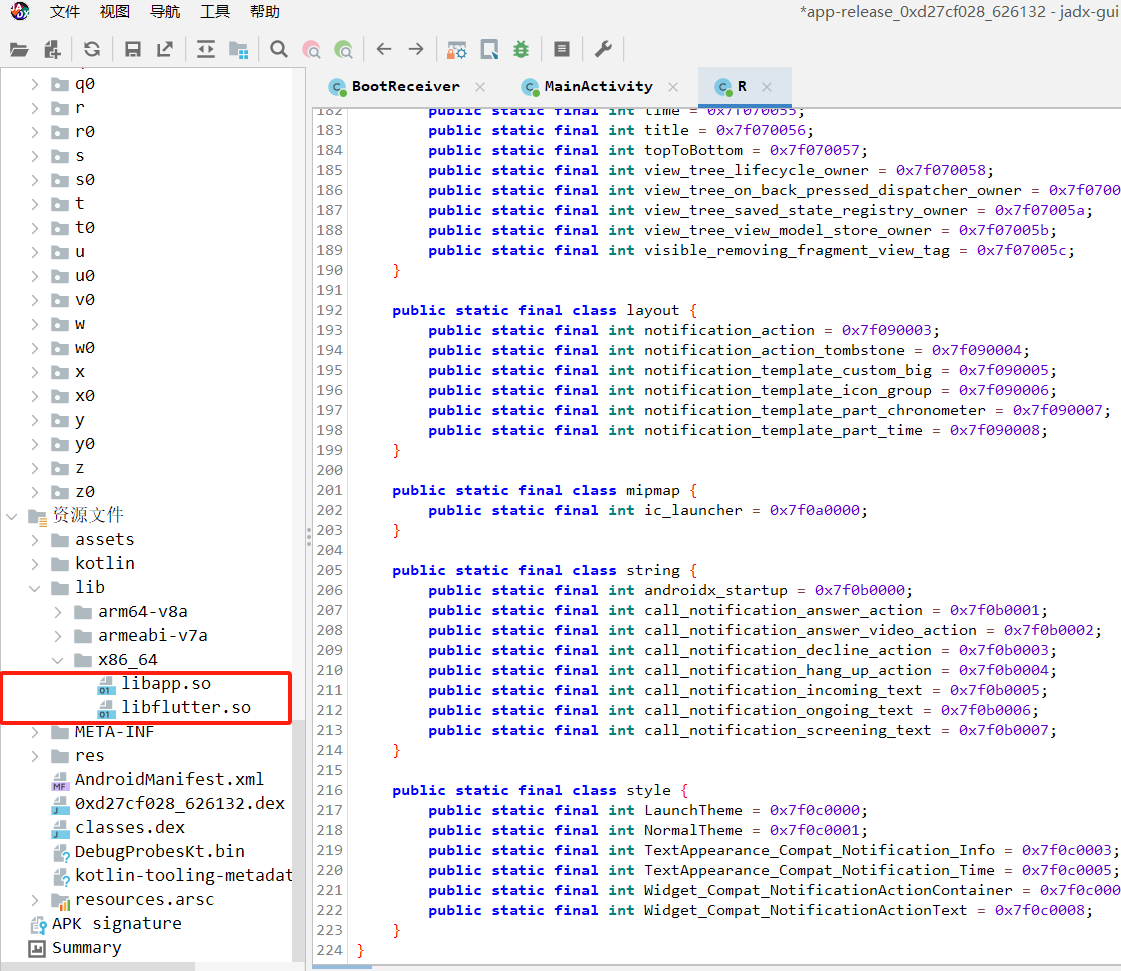1121x971 pixels.
Task: Click the 0x7f0b0000 value for androidx_startup
Action: 859,591
